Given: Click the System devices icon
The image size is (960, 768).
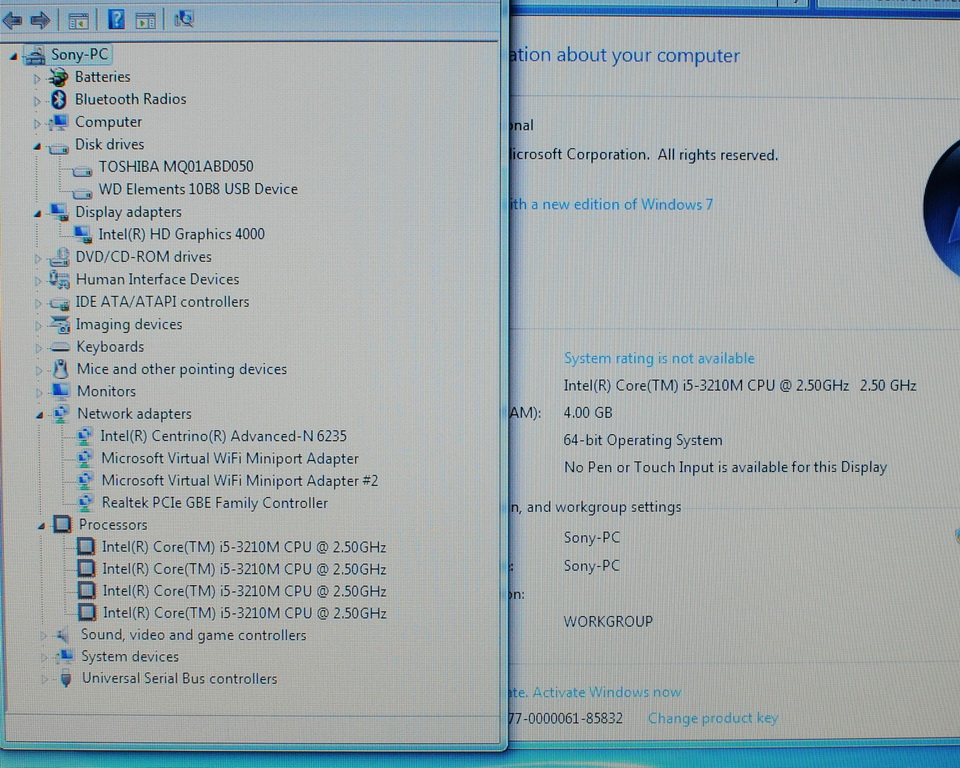Looking at the screenshot, I should click(64, 657).
